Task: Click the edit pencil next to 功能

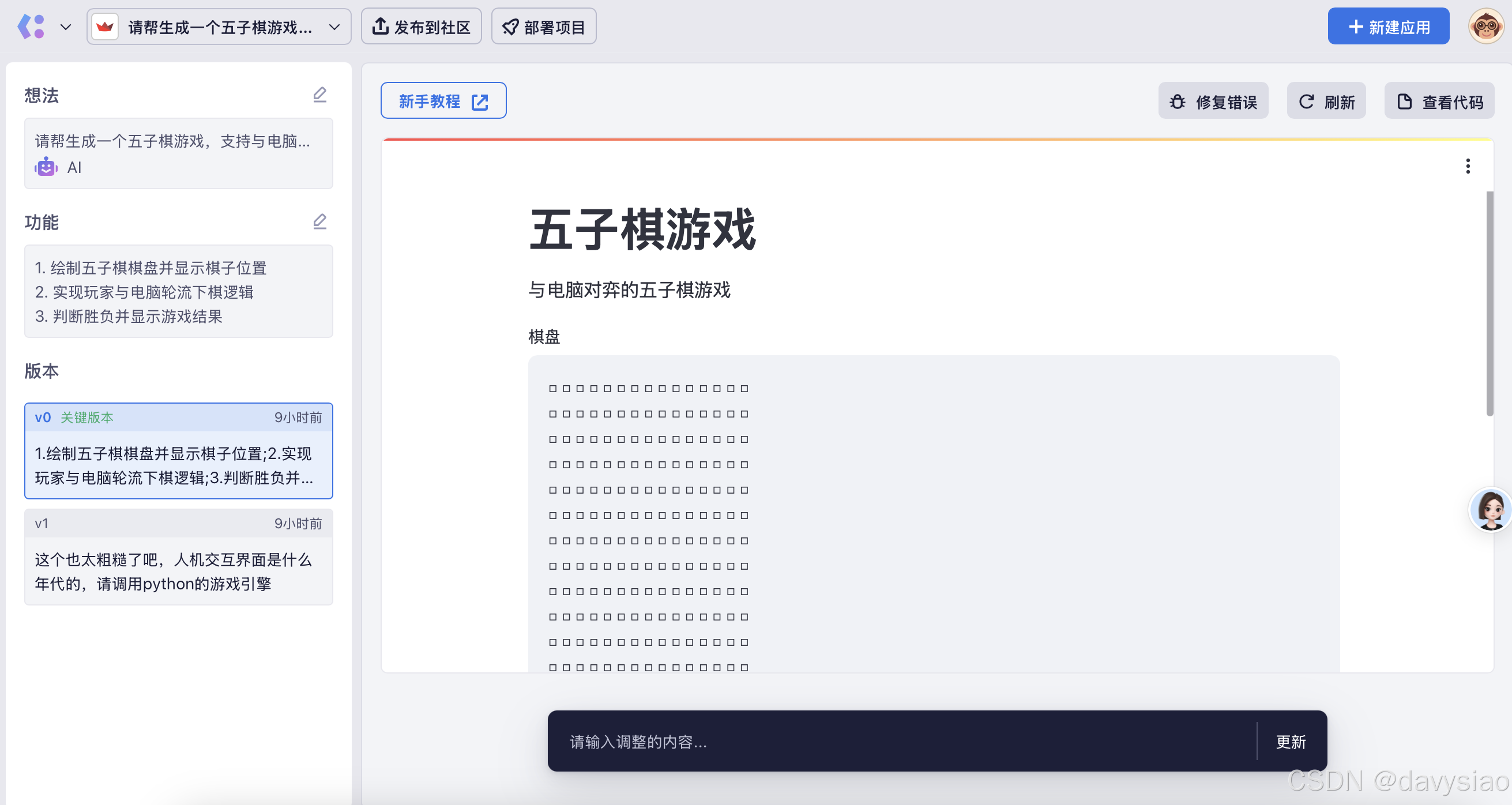Action: pyautogui.click(x=319, y=221)
